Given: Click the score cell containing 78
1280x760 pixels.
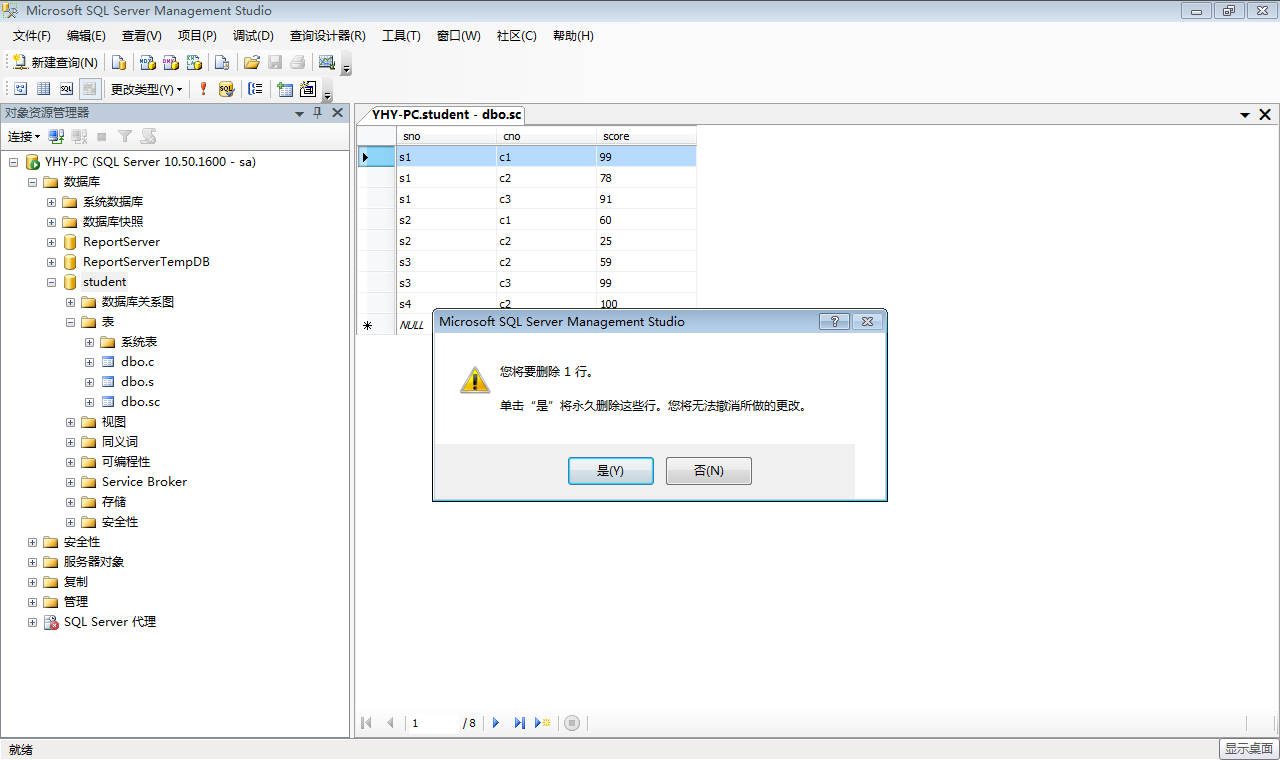Looking at the screenshot, I should click(x=646, y=178).
